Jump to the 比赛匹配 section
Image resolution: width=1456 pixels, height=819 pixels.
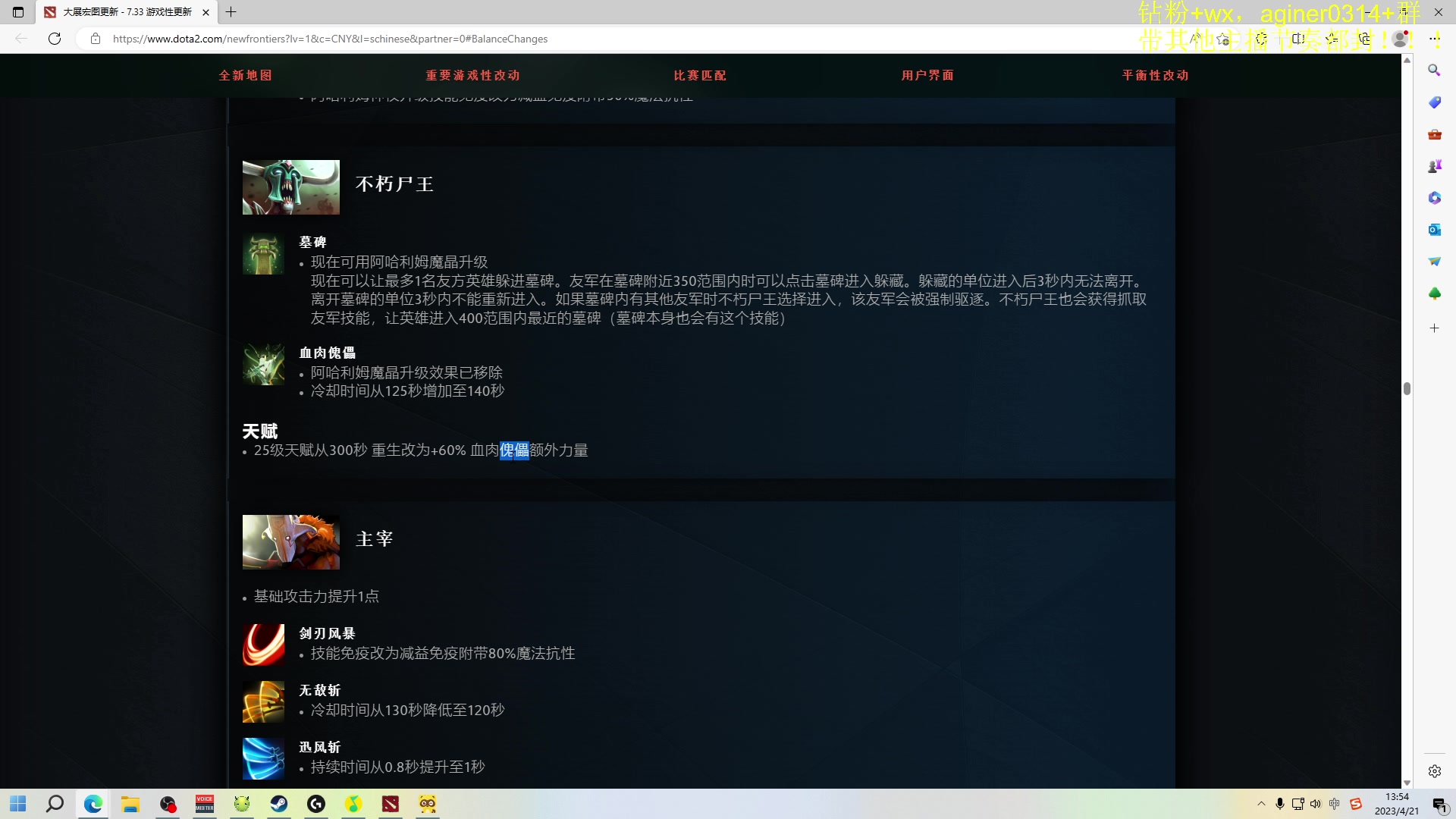700,75
